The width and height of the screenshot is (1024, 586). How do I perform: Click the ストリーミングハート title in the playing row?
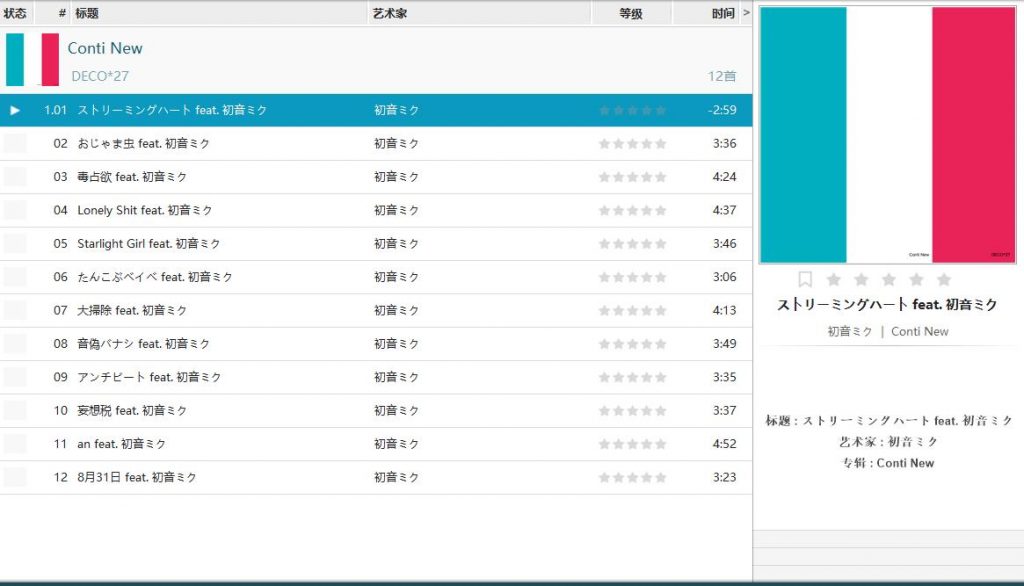(x=172, y=110)
